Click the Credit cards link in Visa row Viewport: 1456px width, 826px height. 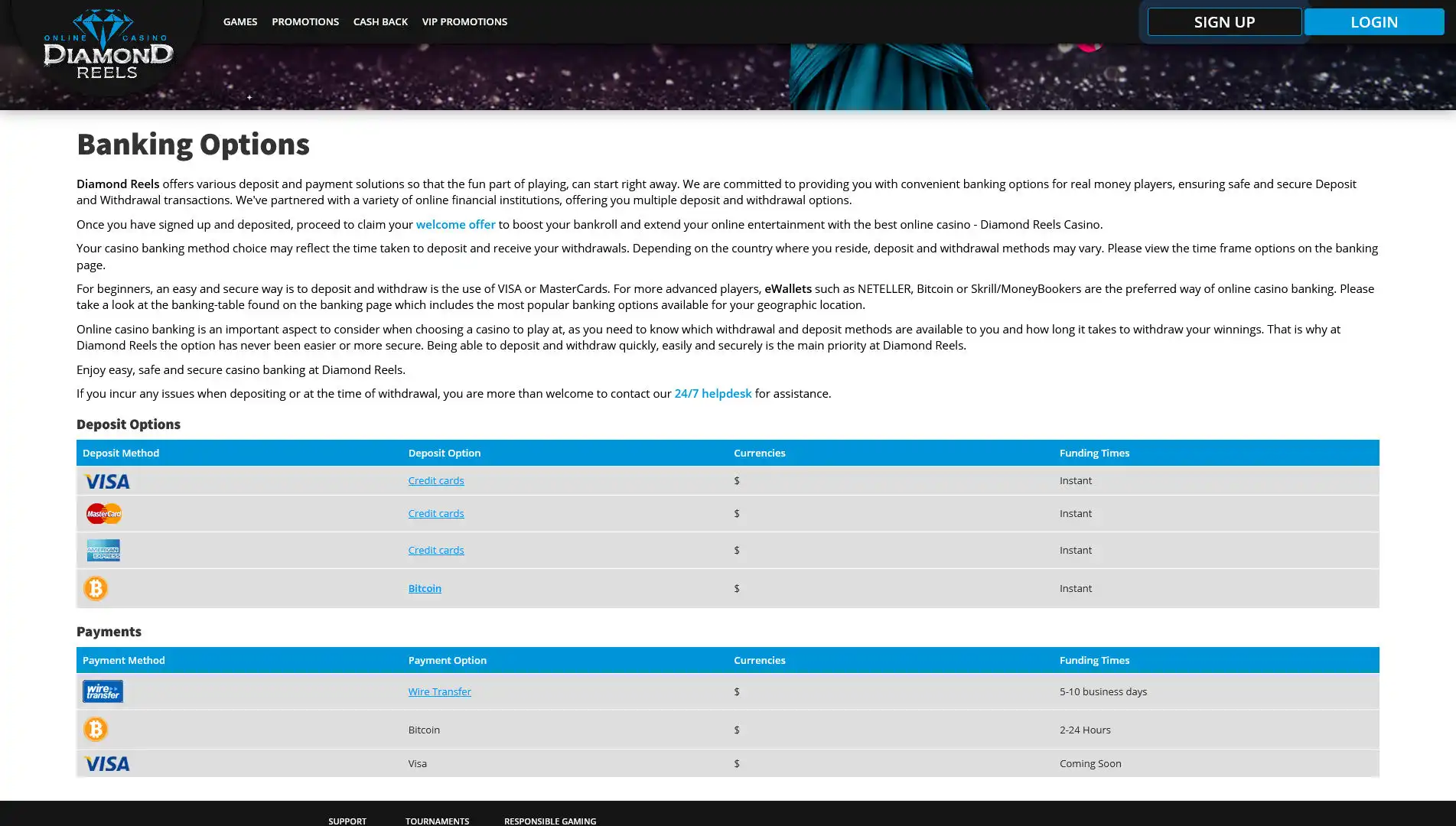[435, 480]
